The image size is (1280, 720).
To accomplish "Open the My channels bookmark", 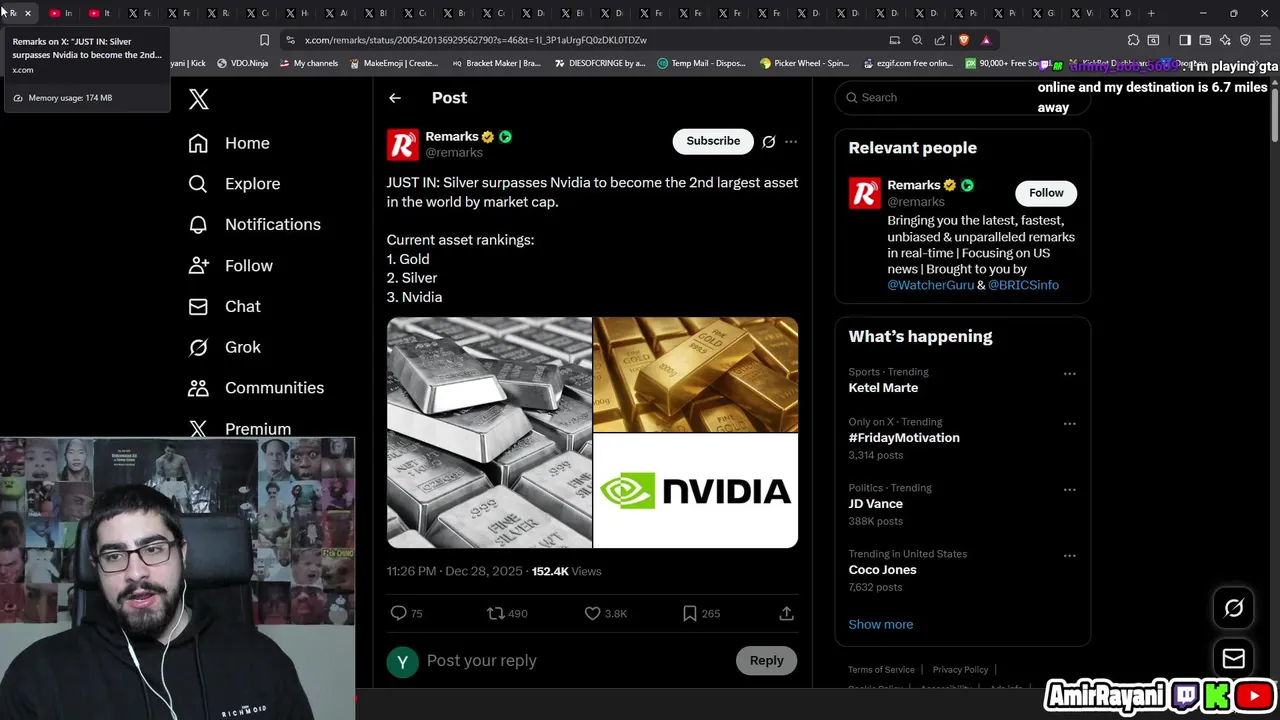I will point(309,63).
